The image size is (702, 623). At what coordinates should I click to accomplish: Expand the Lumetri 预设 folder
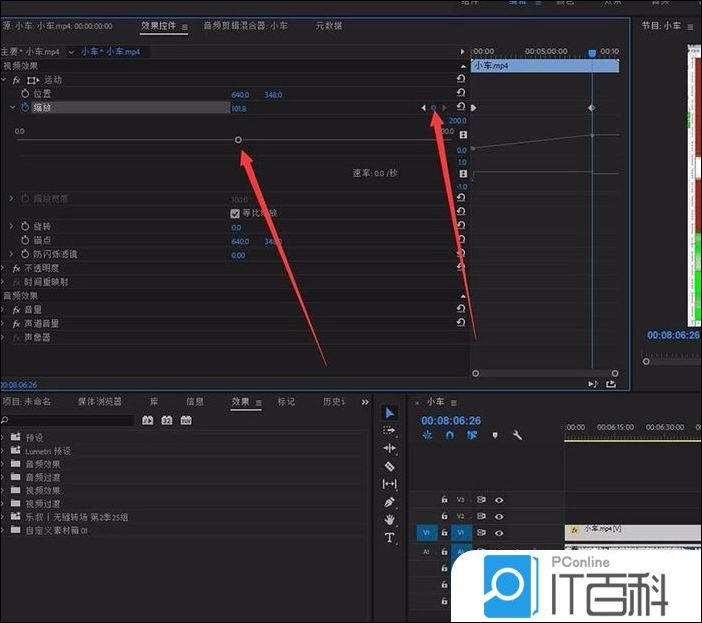coord(3,451)
